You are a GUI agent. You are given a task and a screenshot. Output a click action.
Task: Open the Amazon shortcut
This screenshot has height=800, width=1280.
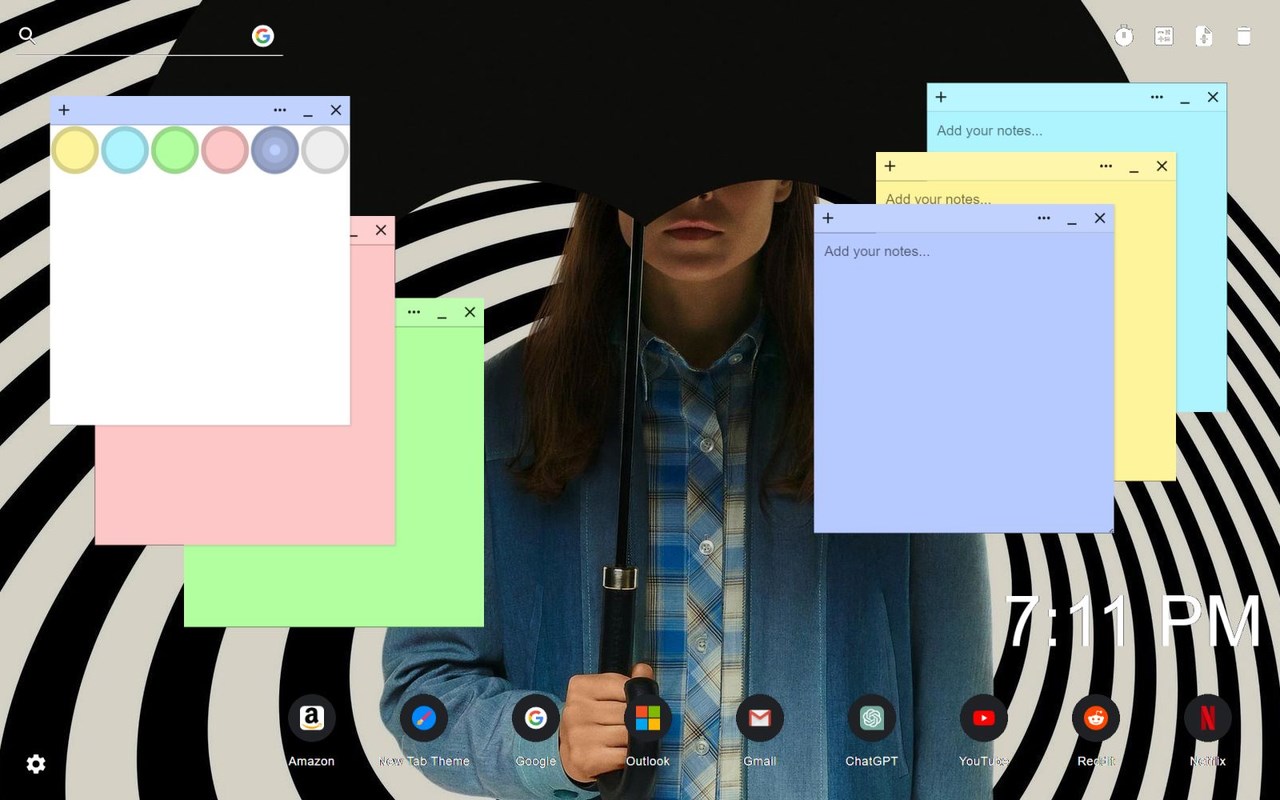(x=311, y=718)
